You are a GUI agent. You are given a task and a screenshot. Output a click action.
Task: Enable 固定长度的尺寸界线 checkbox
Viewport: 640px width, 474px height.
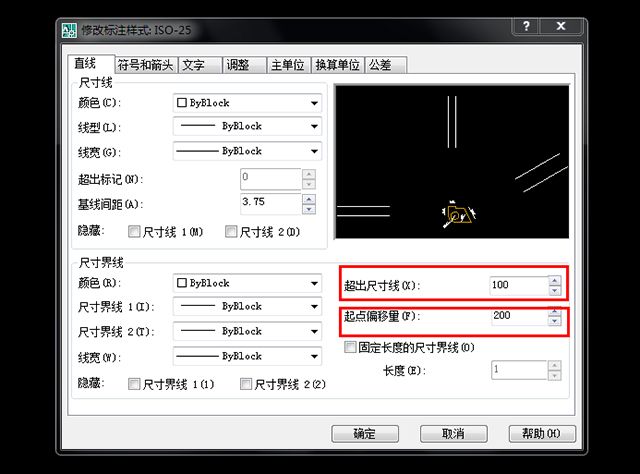click(x=350, y=347)
